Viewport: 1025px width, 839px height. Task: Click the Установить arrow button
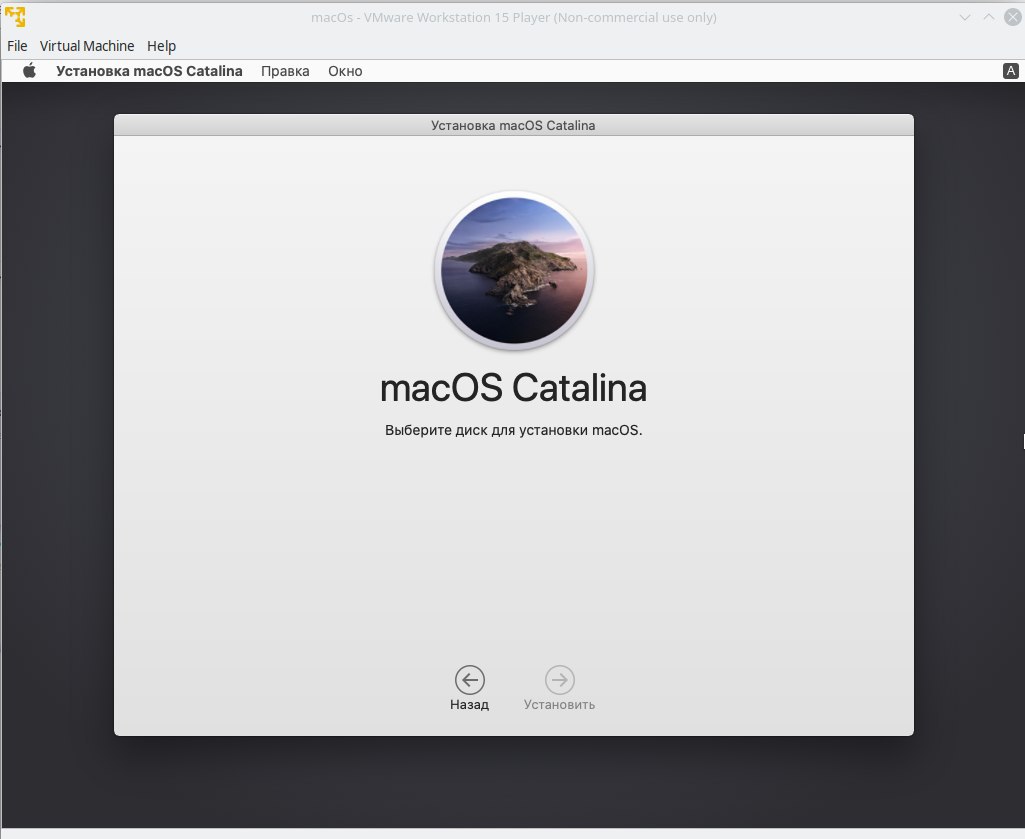click(560, 679)
